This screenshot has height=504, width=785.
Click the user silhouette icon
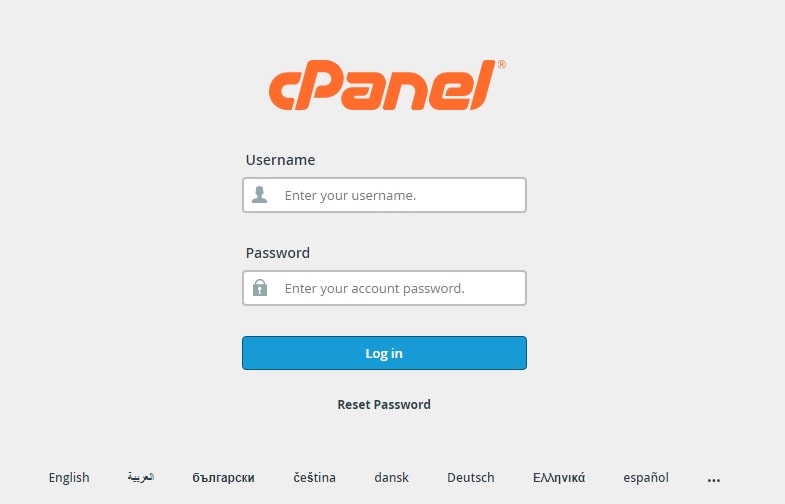tap(260, 195)
